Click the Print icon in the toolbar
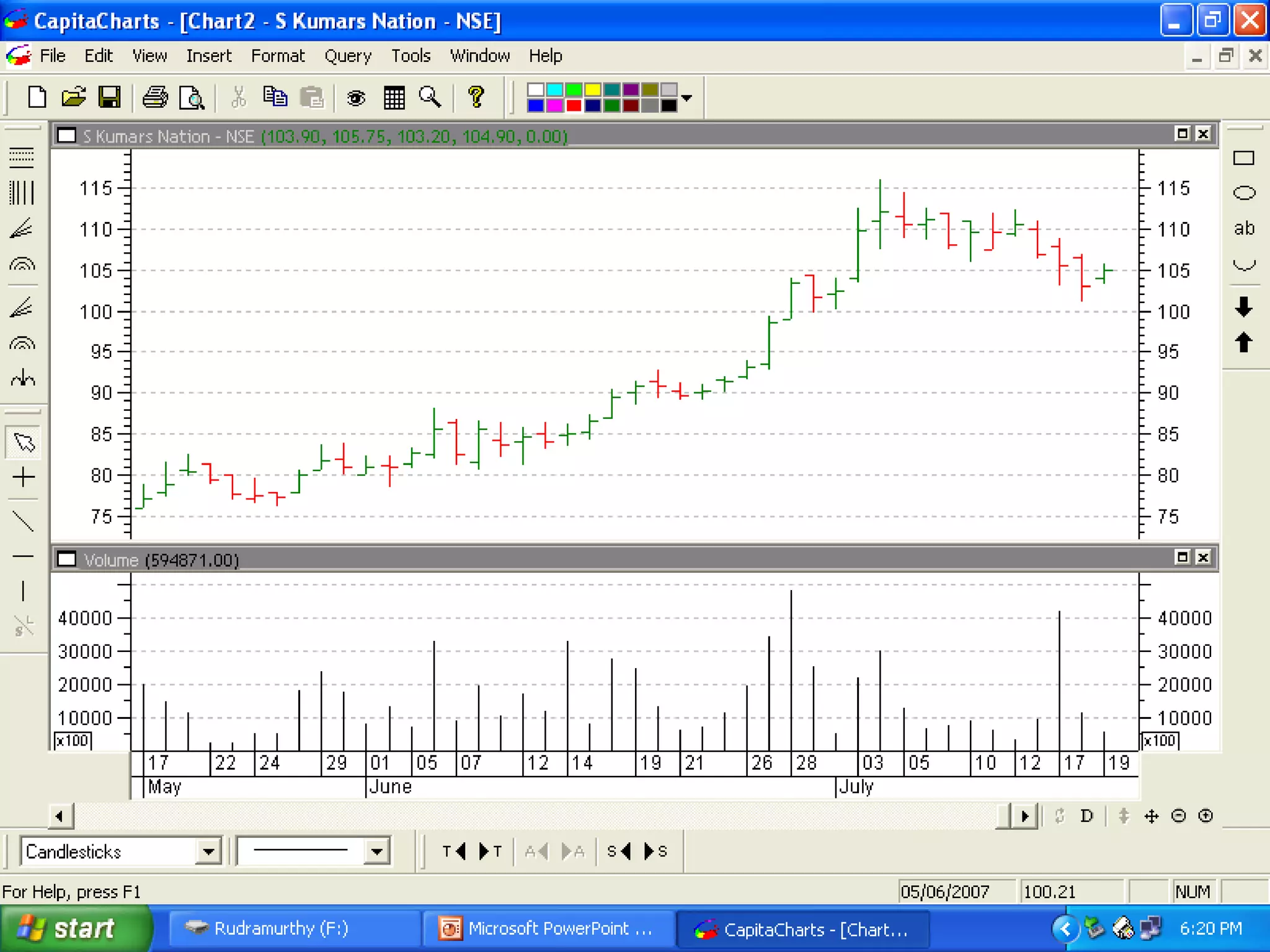This screenshot has height=952, width=1270. click(154, 97)
